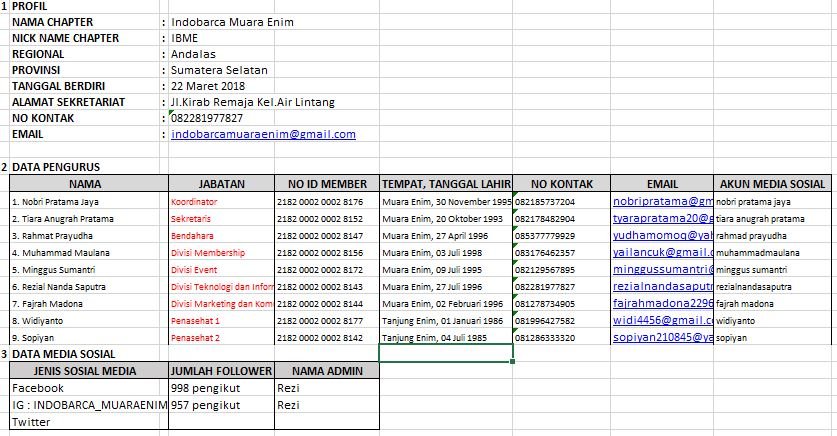Select the cell '2. Tiara Anugrah Pratama'
The image size is (837, 436).
click(89, 219)
